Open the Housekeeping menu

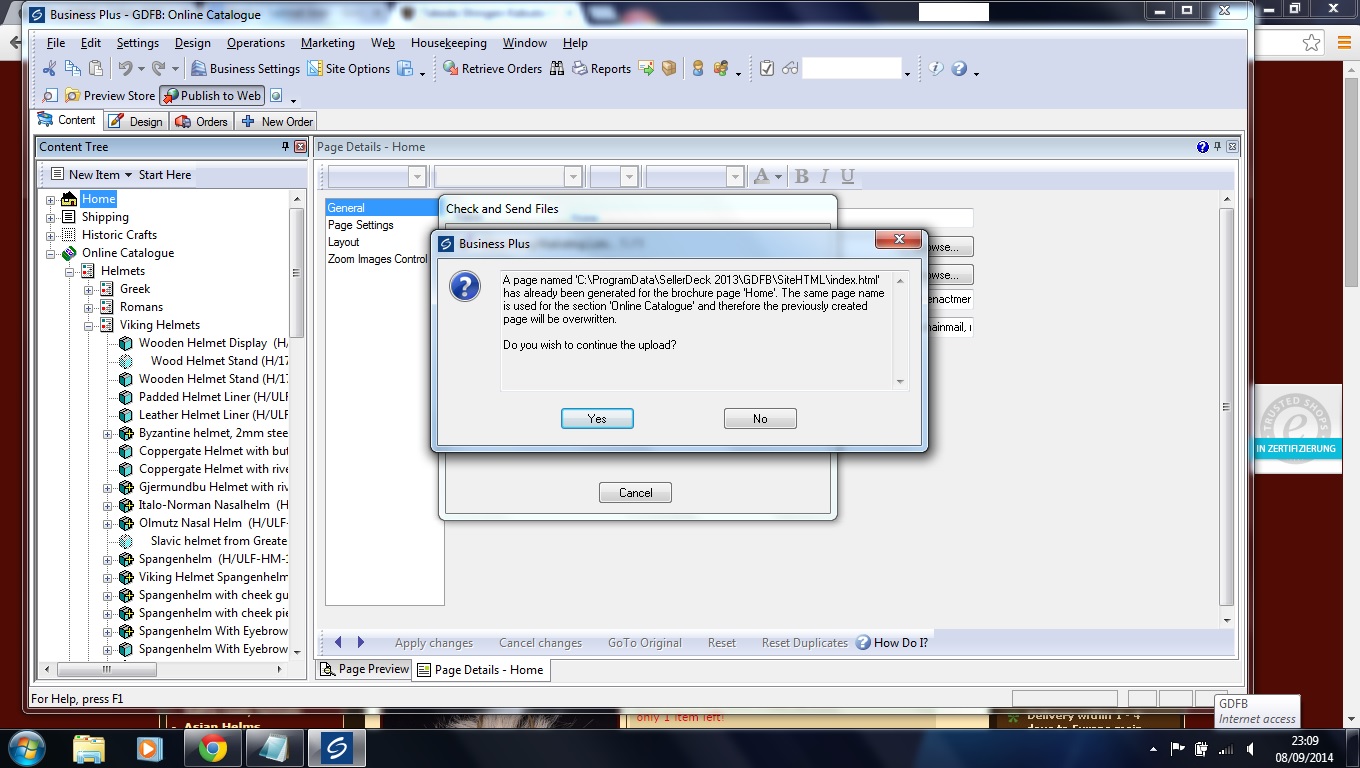pyautogui.click(x=448, y=43)
